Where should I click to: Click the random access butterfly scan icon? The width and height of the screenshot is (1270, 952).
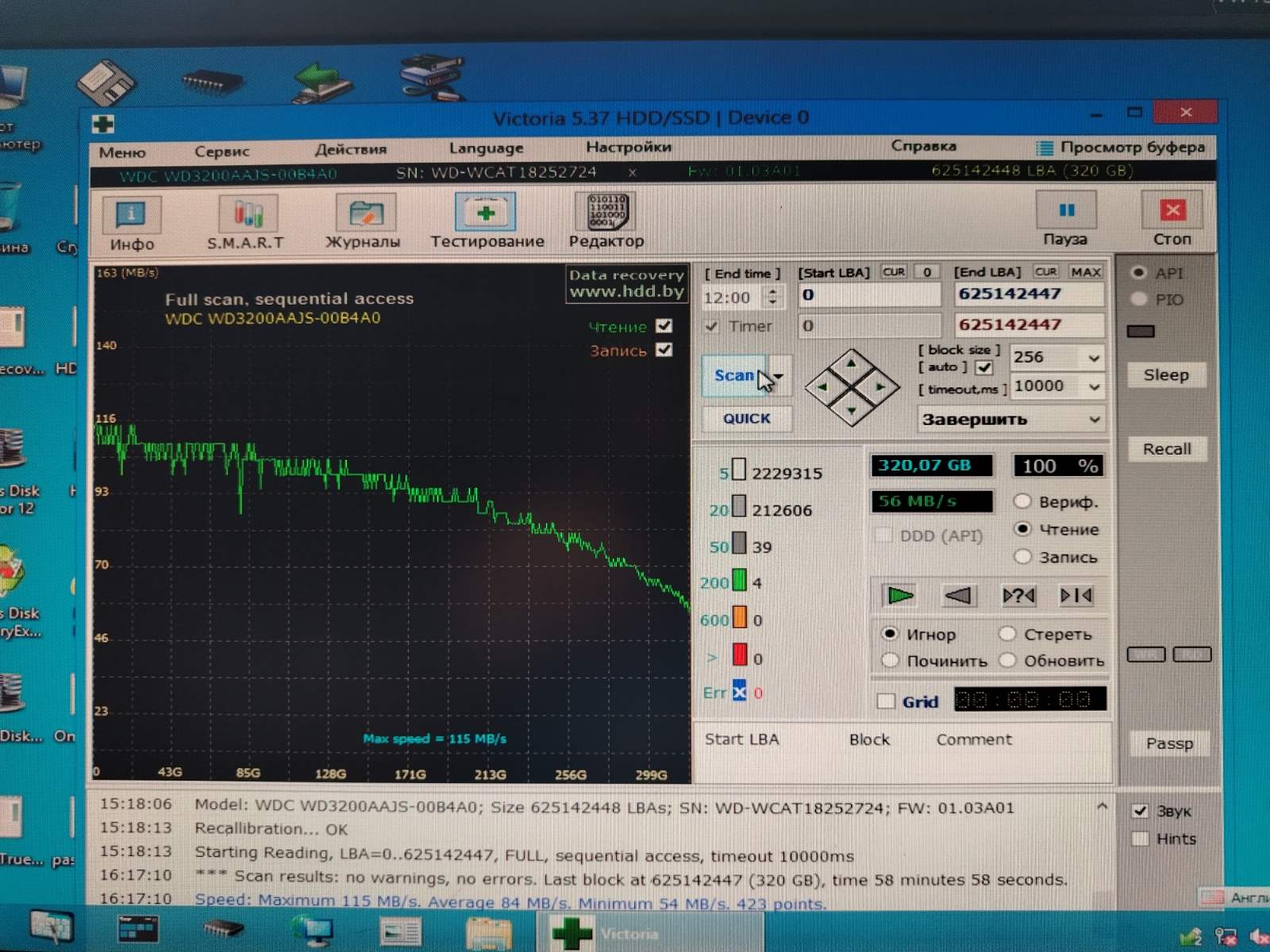pos(1018,595)
